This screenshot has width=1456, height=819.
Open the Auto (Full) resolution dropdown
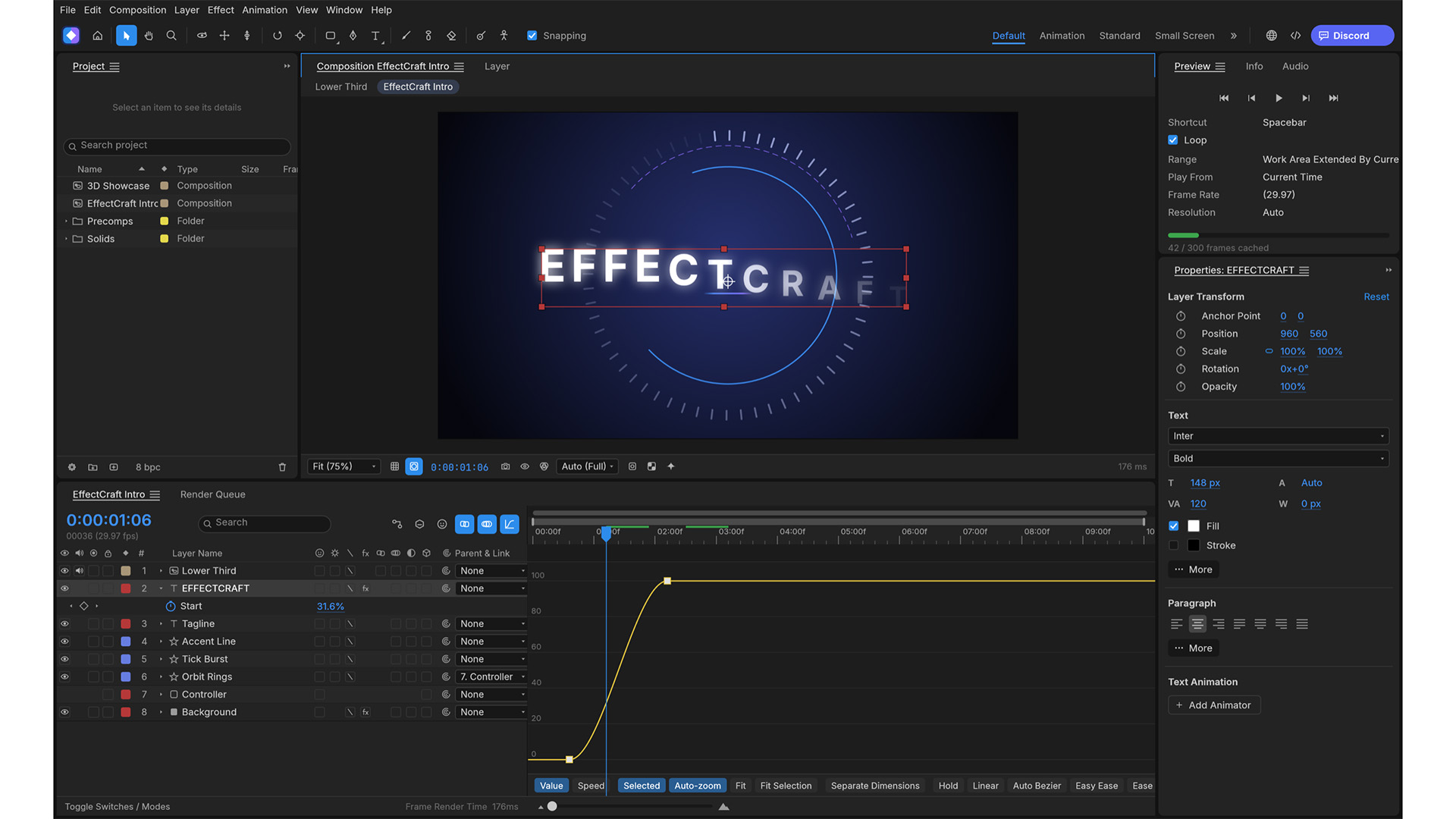[588, 466]
